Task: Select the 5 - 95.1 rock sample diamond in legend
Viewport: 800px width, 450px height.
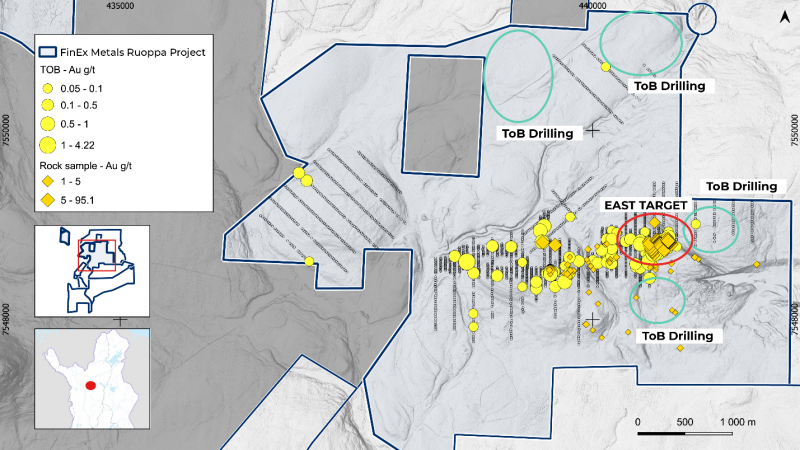Action: (x=47, y=200)
